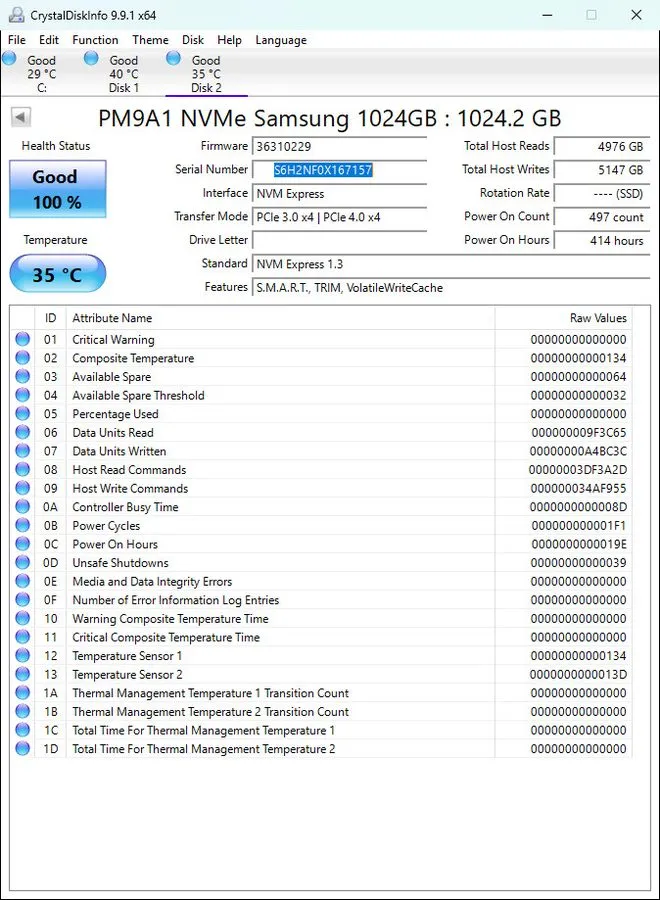Click the Interface NVM Express field

coord(339,193)
